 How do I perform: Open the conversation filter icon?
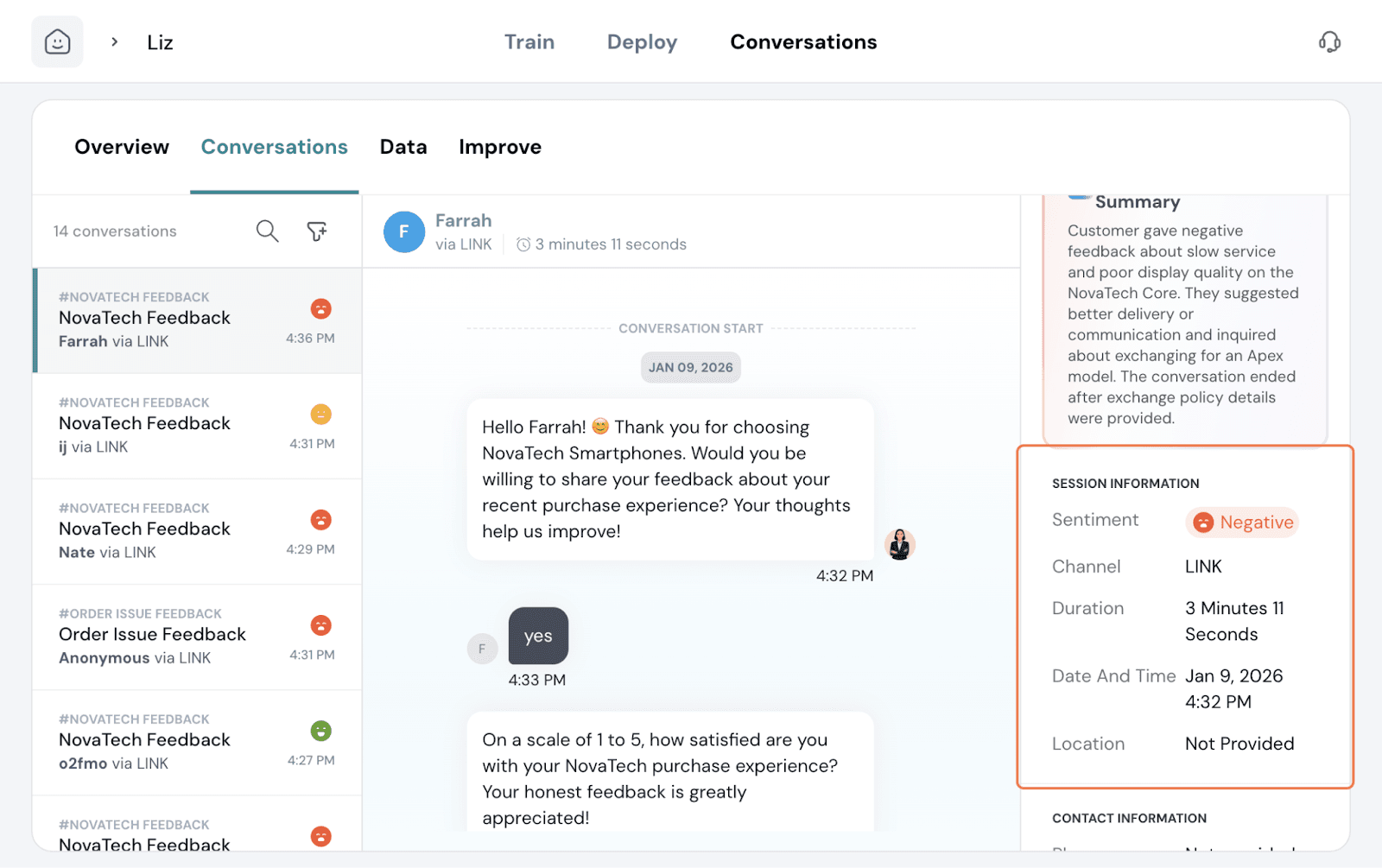pyautogui.click(x=317, y=231)
